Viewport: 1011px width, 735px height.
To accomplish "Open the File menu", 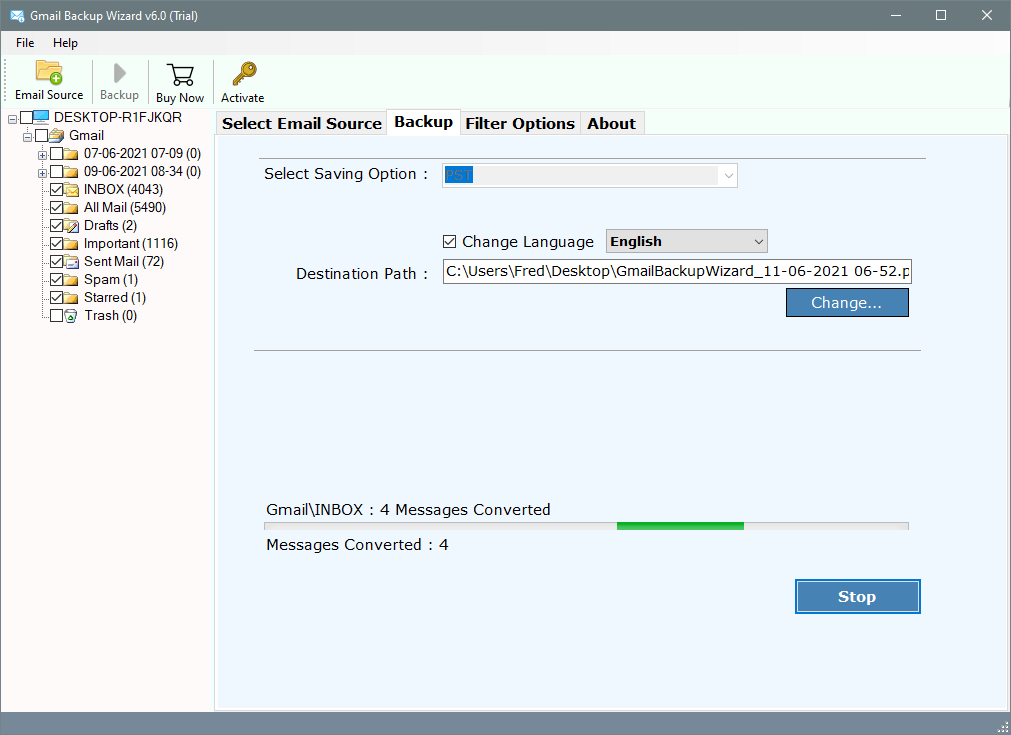I will [25, 43].
